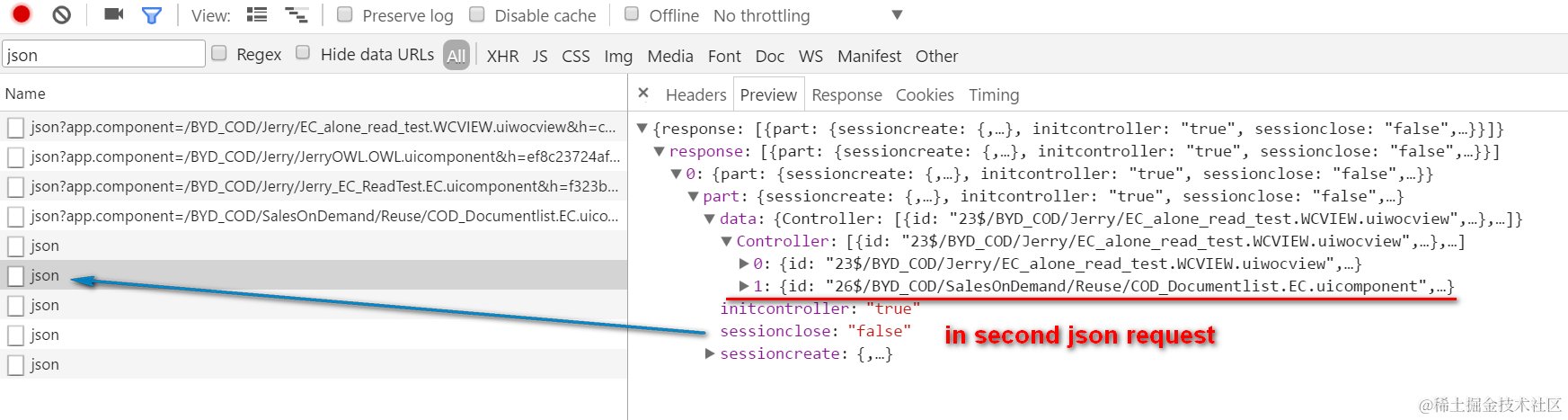The width and height of the screenshot is (1568, 420).
Task: Enable the Regex filter checkbox
Action: pyautogui.click(x=219, y=53)
